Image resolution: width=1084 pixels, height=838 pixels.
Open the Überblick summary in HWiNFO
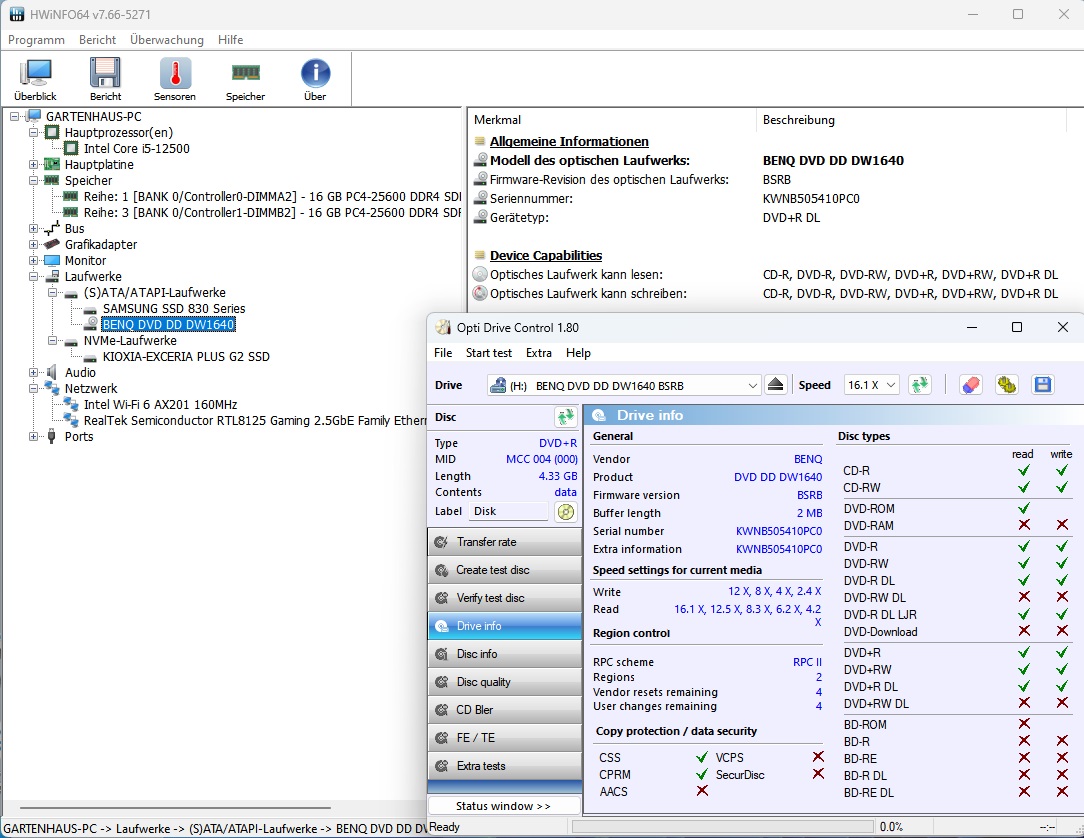tap(35, 80)
